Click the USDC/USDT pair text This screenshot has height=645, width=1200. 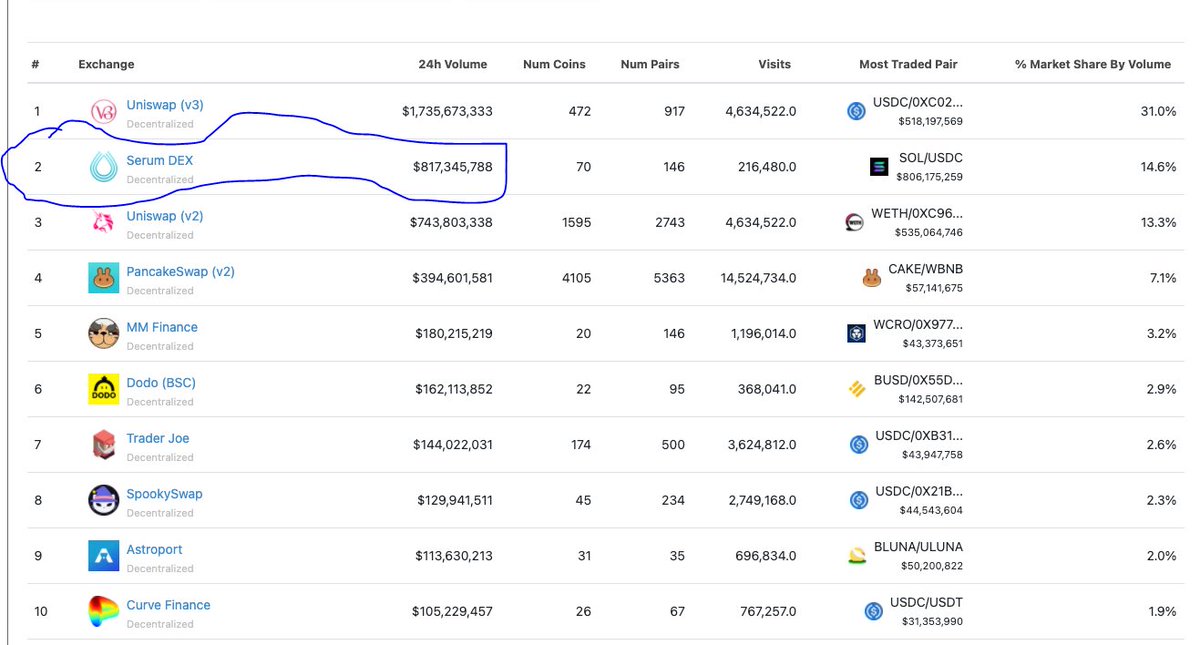tap(926, 602)
